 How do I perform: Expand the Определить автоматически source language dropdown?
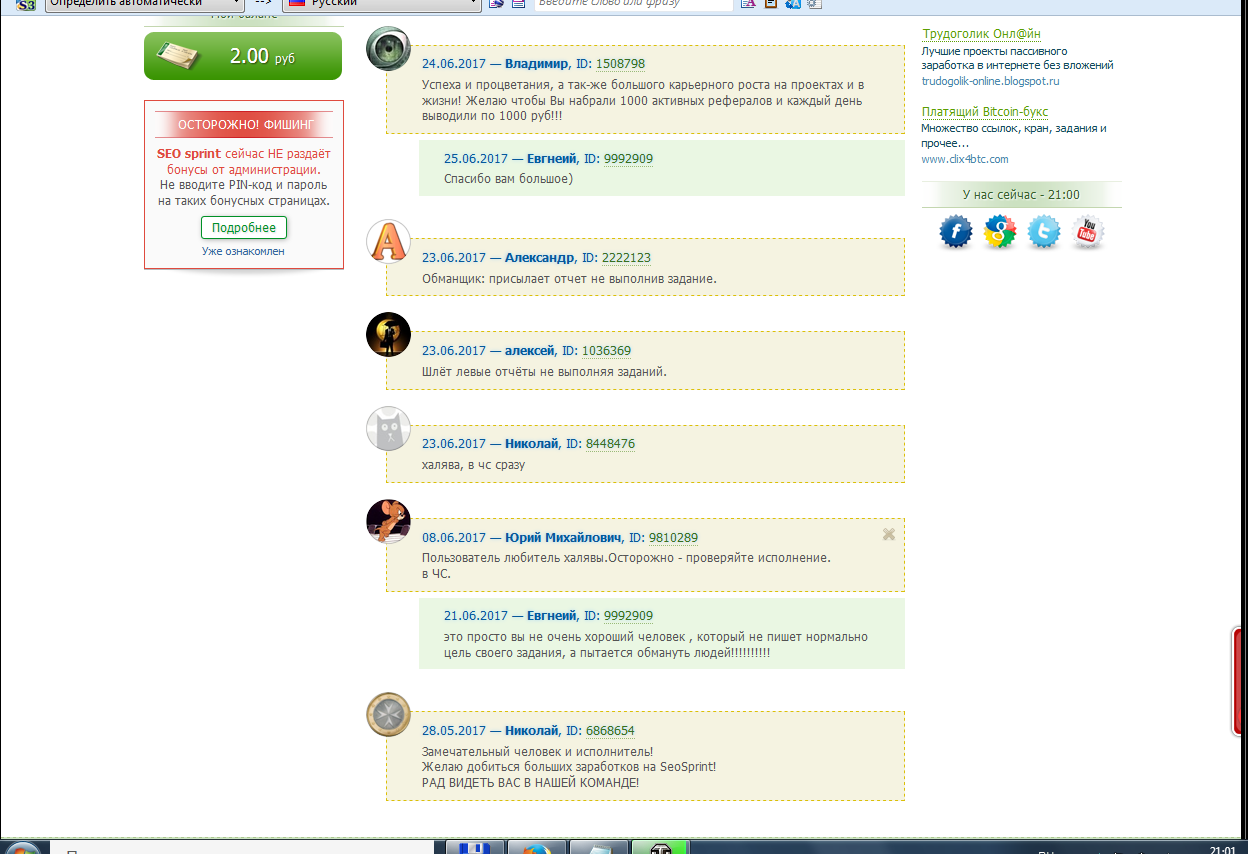pos(145,5)
